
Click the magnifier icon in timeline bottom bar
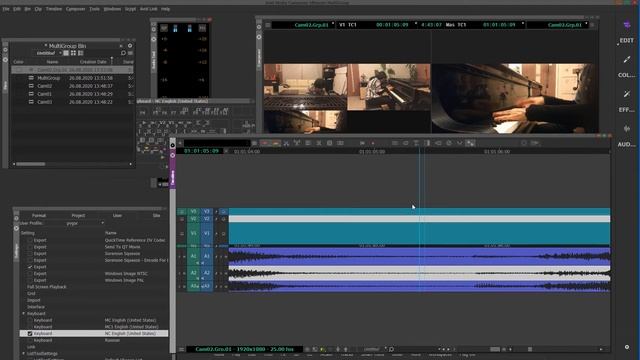391,349
